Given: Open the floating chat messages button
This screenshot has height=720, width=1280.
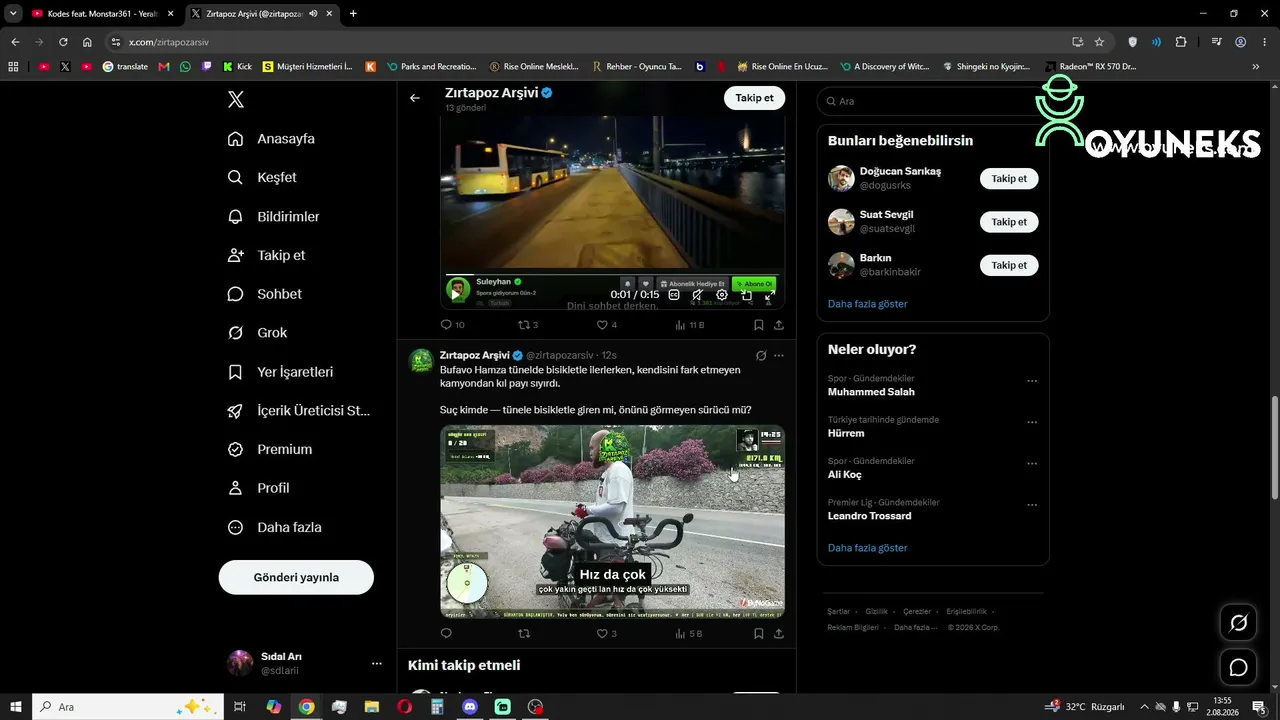Looking at the screenshot, I should [x=1238, y=667].
